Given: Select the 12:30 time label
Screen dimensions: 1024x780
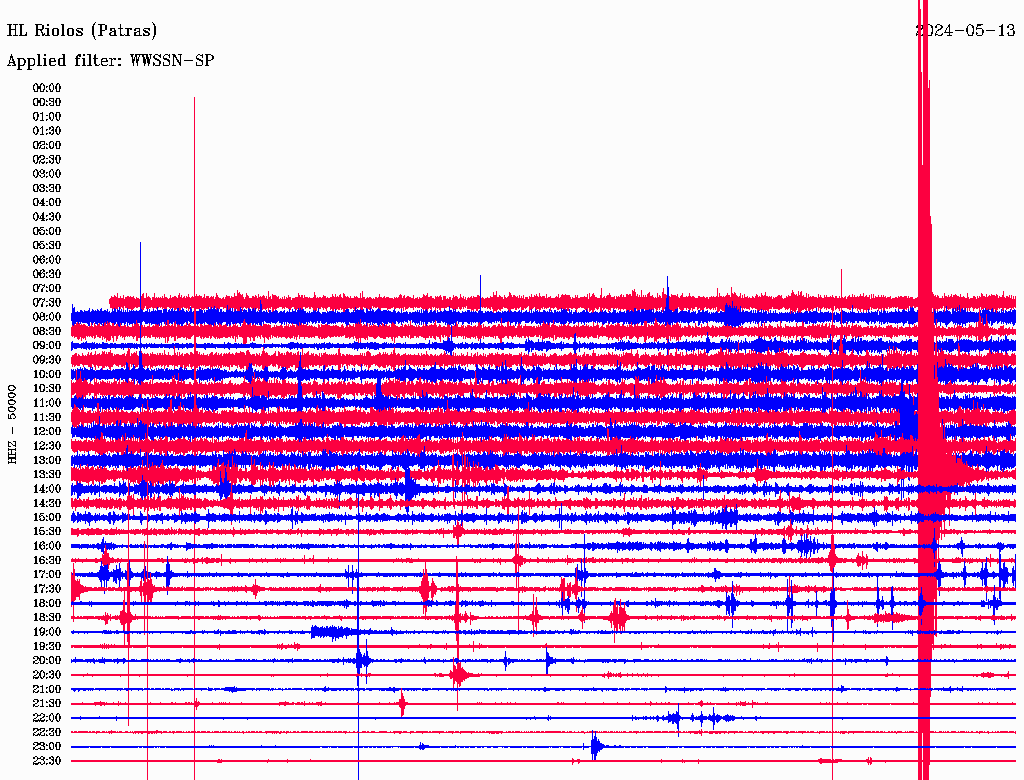Looking at the screenshot, I should point(47,446).
